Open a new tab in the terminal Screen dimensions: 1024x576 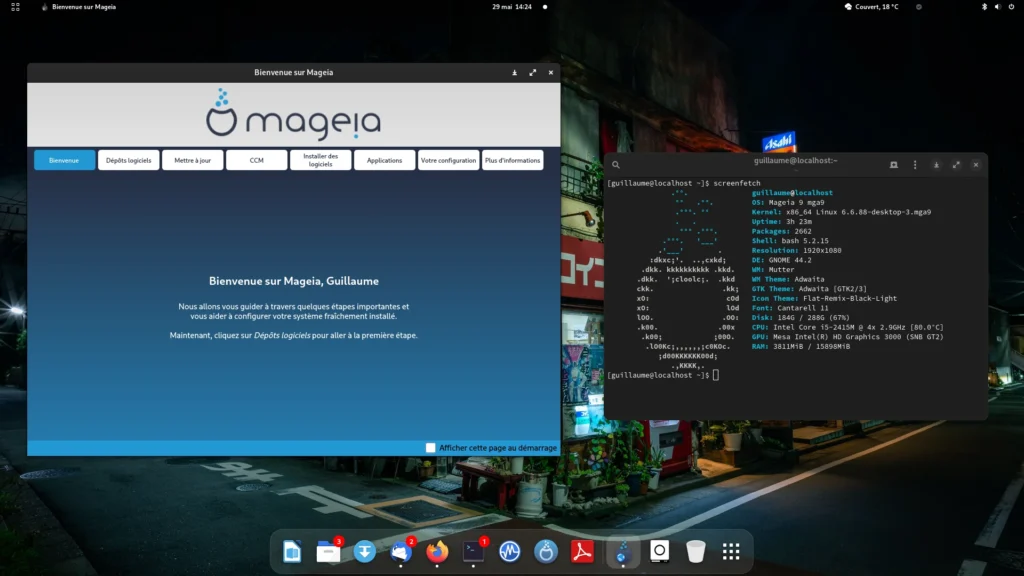(893, 165)
